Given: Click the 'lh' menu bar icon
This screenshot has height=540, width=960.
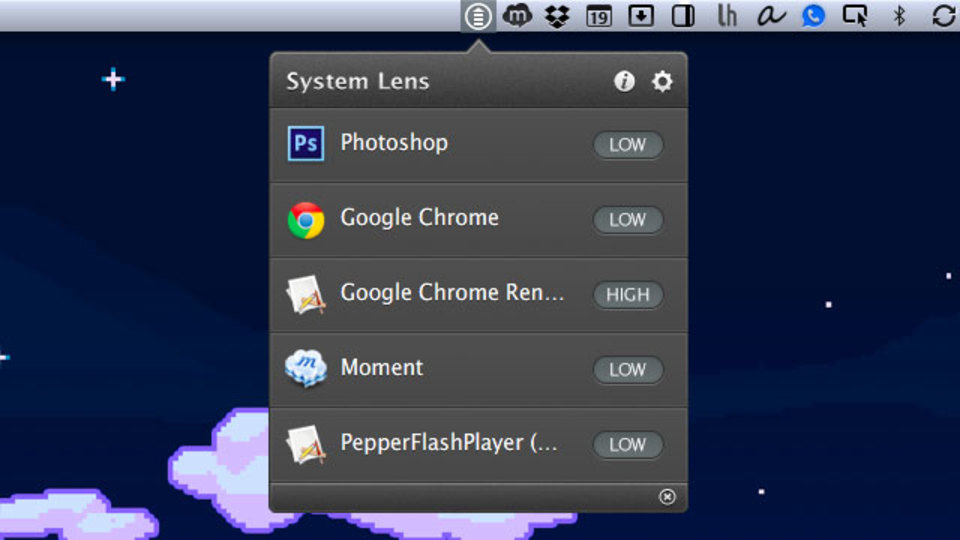Looking at the screenshot, I should (727, 16).
